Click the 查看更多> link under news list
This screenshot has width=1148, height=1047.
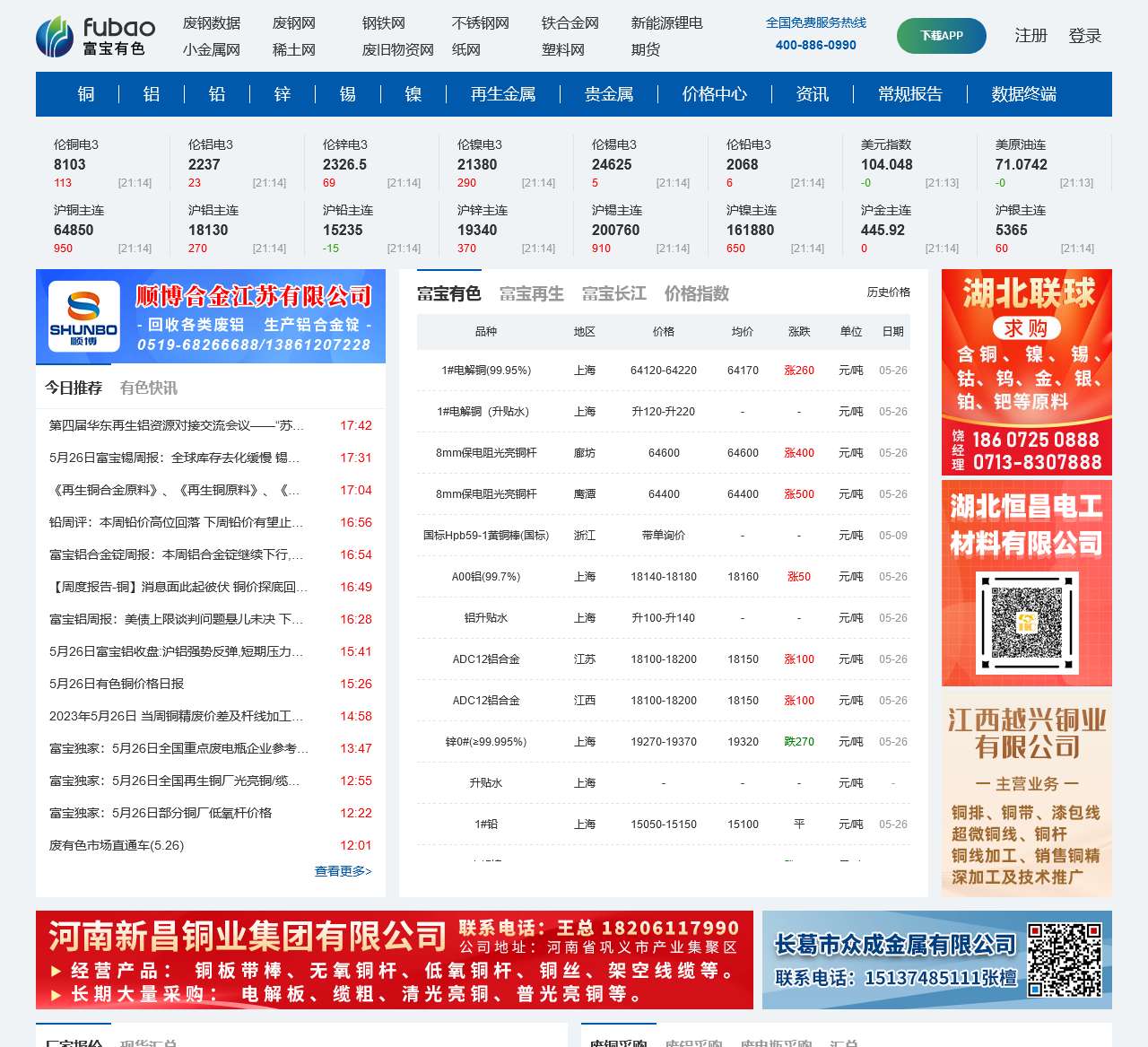coord(344,871)
